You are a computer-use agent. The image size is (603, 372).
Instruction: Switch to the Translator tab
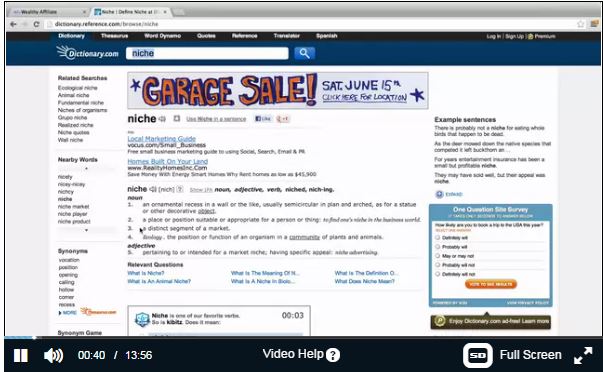tap(287, 36)
